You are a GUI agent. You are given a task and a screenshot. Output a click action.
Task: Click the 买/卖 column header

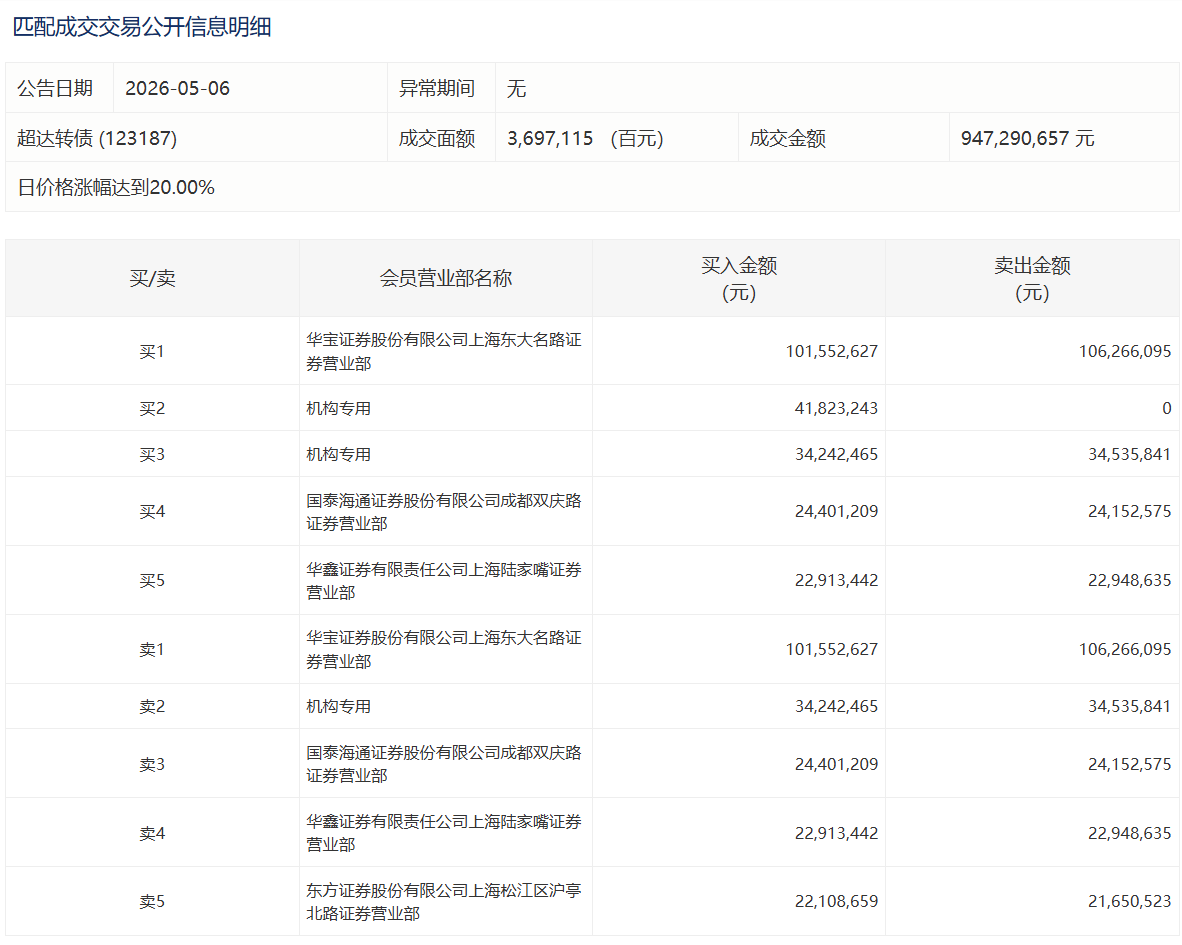[152, 279]
